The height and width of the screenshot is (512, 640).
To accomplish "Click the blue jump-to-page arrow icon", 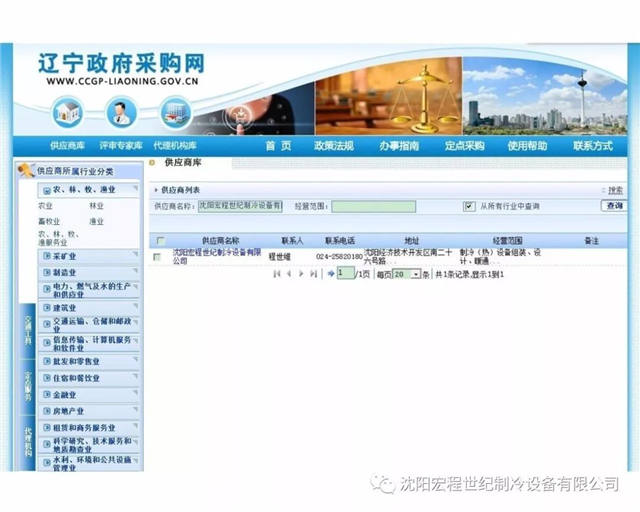I will [x=331, y=274].
